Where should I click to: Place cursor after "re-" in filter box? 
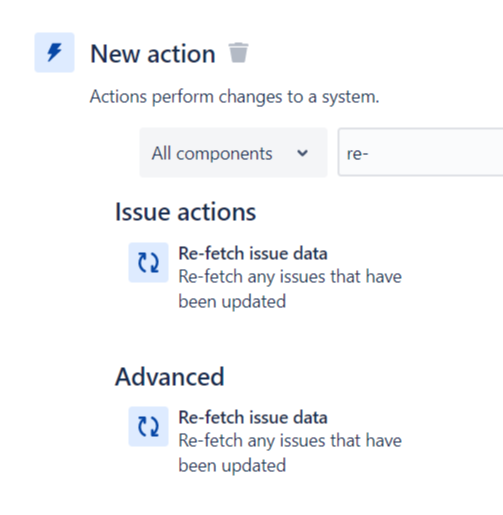(x=369, y=154)
